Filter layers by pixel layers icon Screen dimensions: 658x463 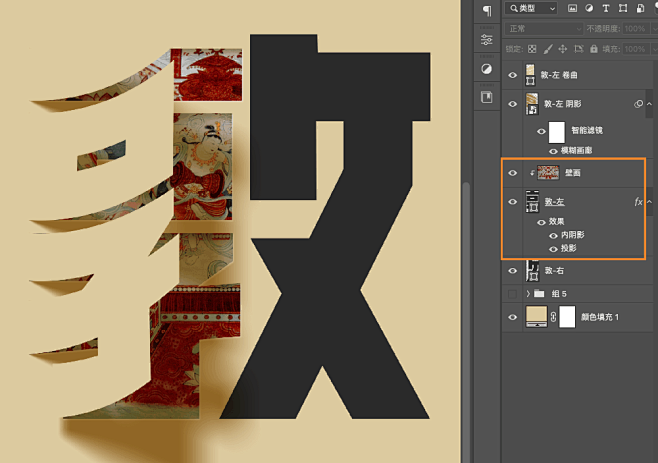coord(572,8)
